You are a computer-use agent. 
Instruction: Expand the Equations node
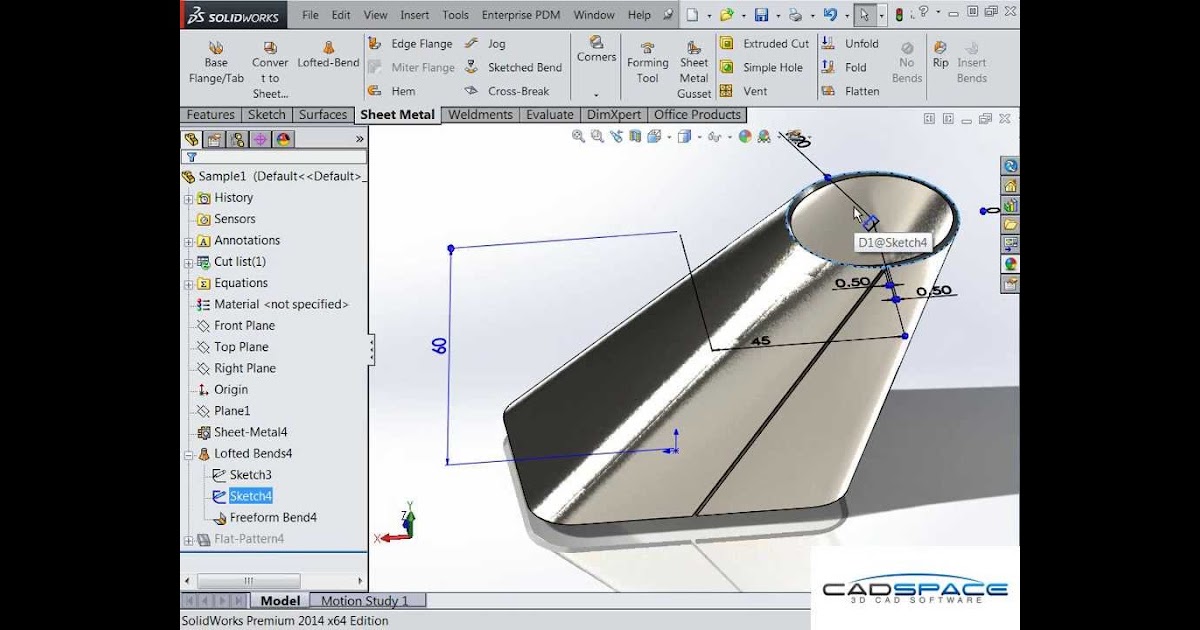tap(188, 283)
